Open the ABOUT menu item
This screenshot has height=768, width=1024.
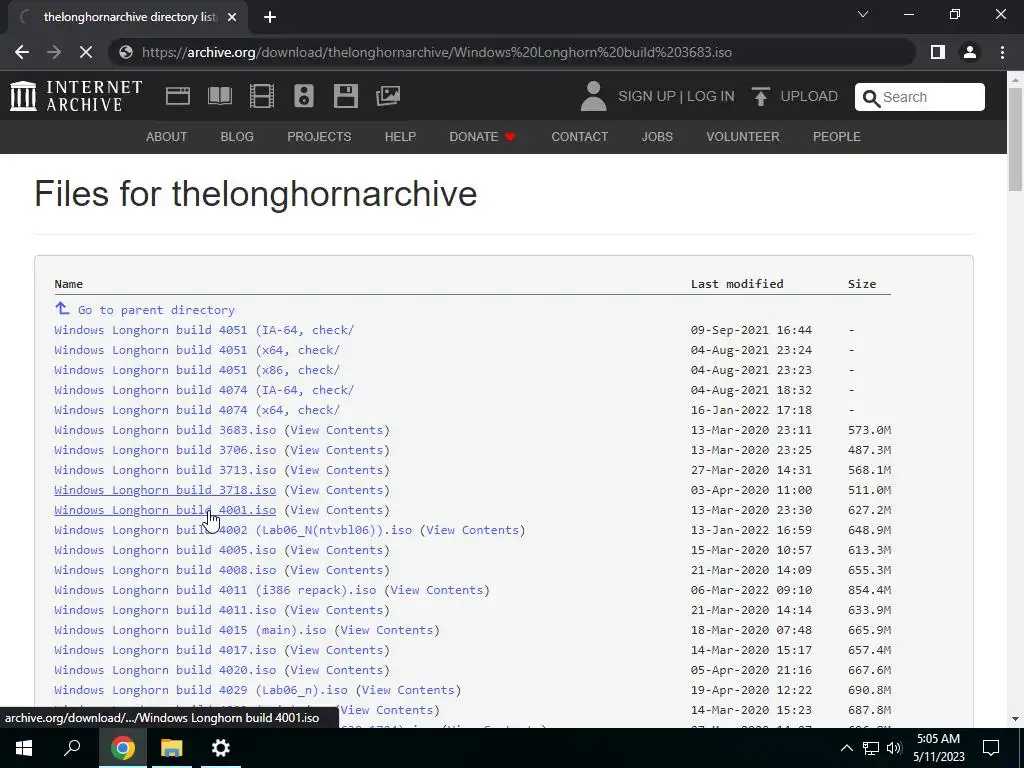[x=167, y=136]
